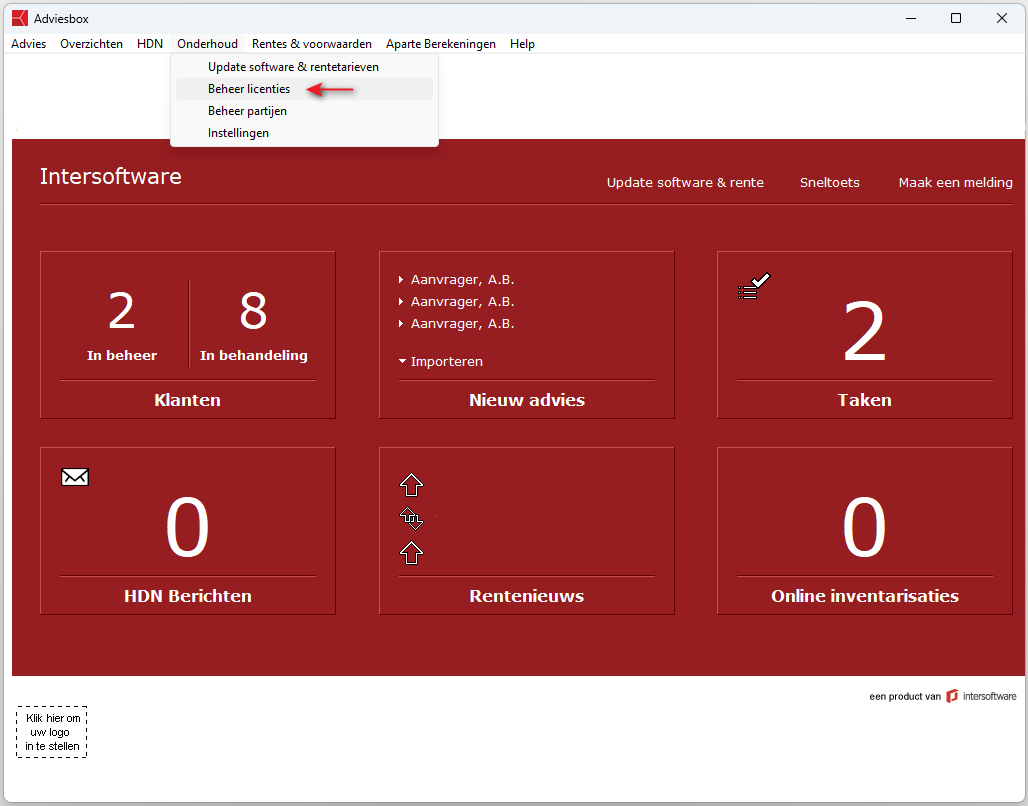The image size is (1028, 806).
Task: Maximize the Adviesbox window
Action: (x=956, y=18)
